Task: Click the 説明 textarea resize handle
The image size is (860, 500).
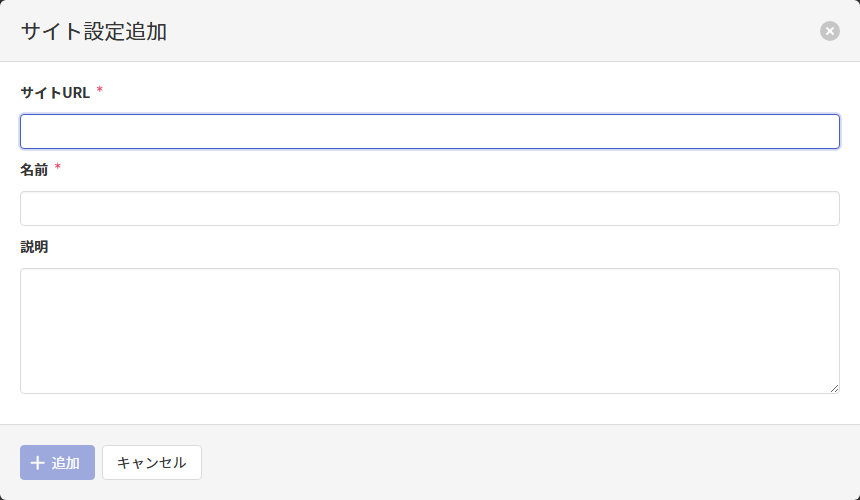Action: [x=834, y=388]
